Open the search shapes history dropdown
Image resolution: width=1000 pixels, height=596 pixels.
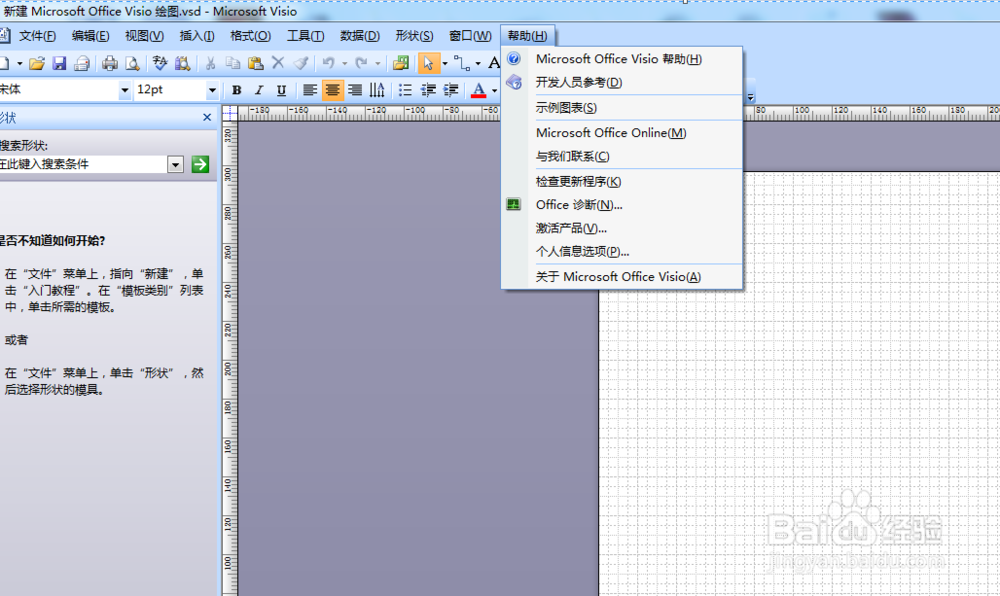(x=175, y=165)
